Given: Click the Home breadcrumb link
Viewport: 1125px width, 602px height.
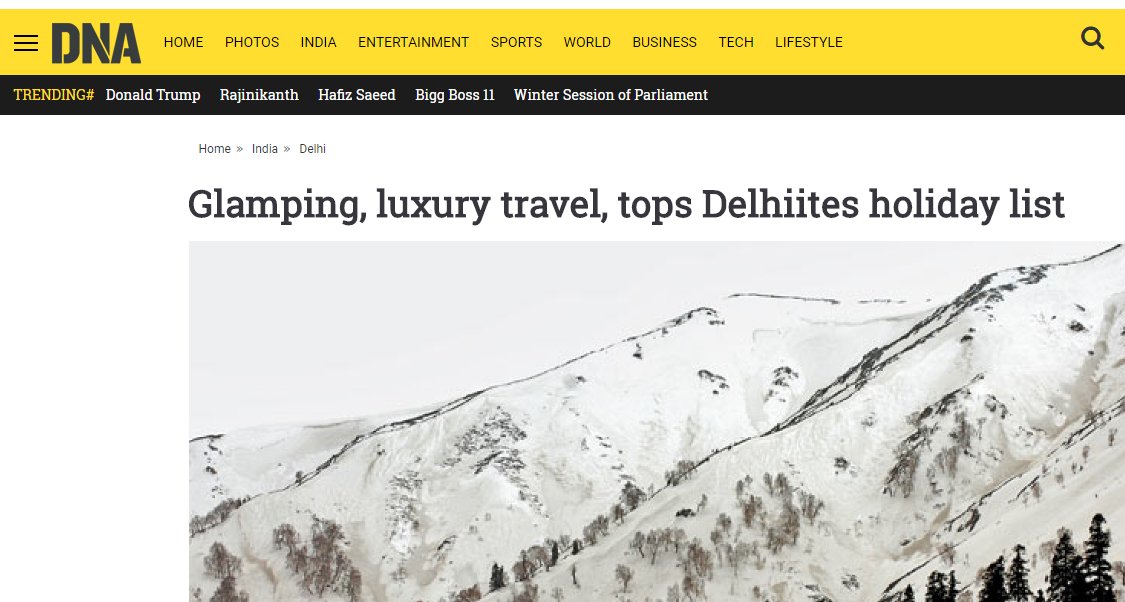Looking at the screenshot, I should pos(215,149).
